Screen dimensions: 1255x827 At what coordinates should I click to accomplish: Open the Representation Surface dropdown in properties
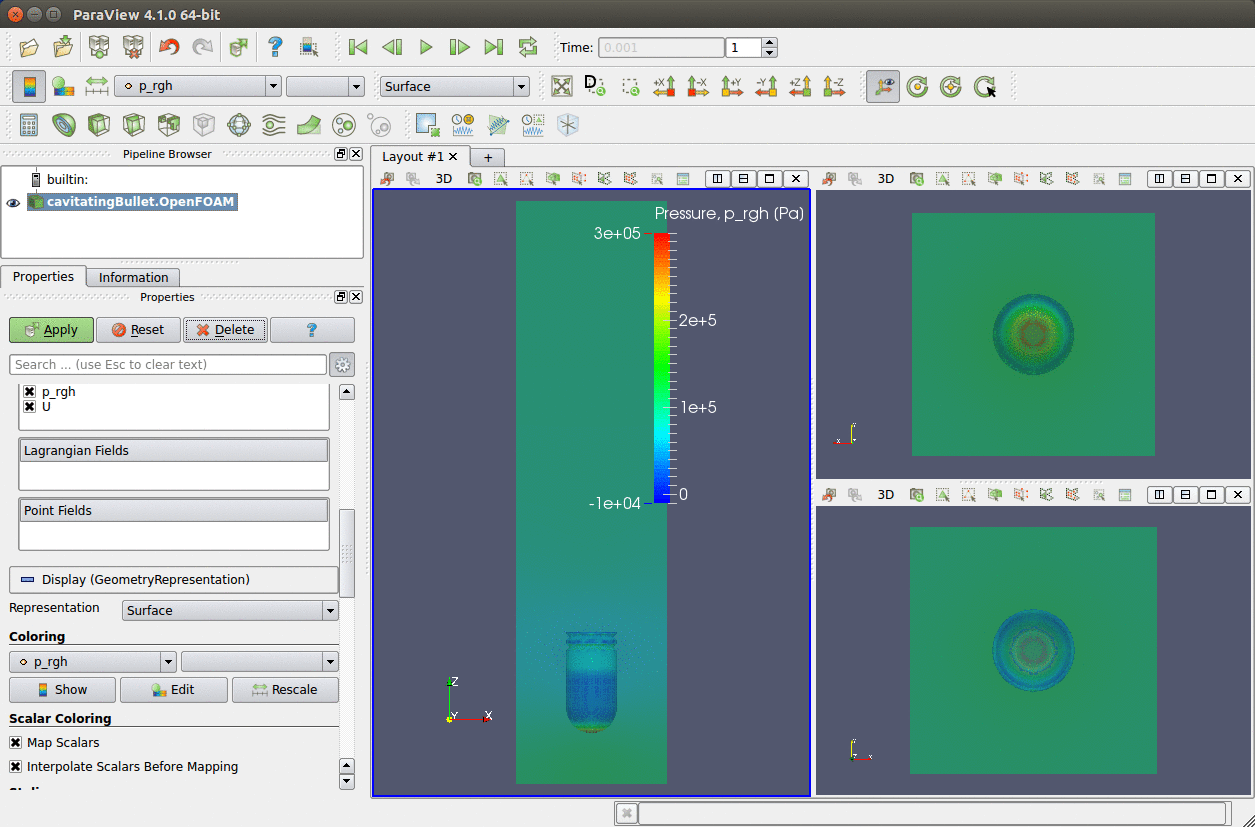pos(230,610)
